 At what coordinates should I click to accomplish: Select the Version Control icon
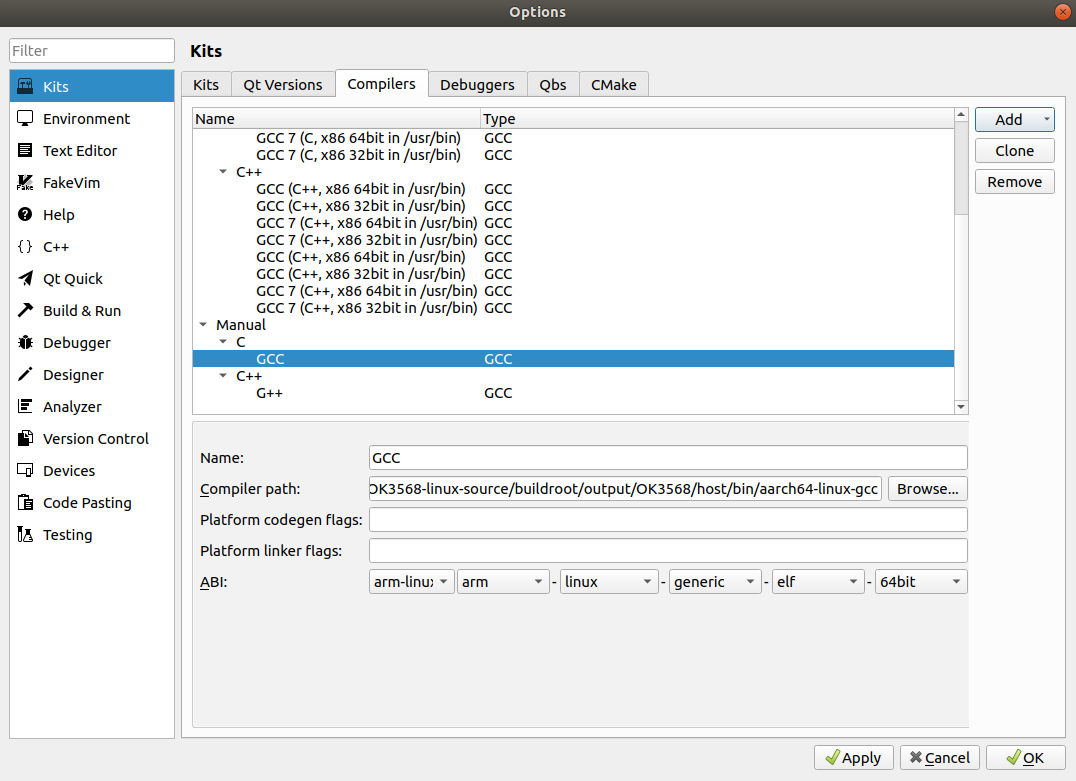(x=26, y=439)
